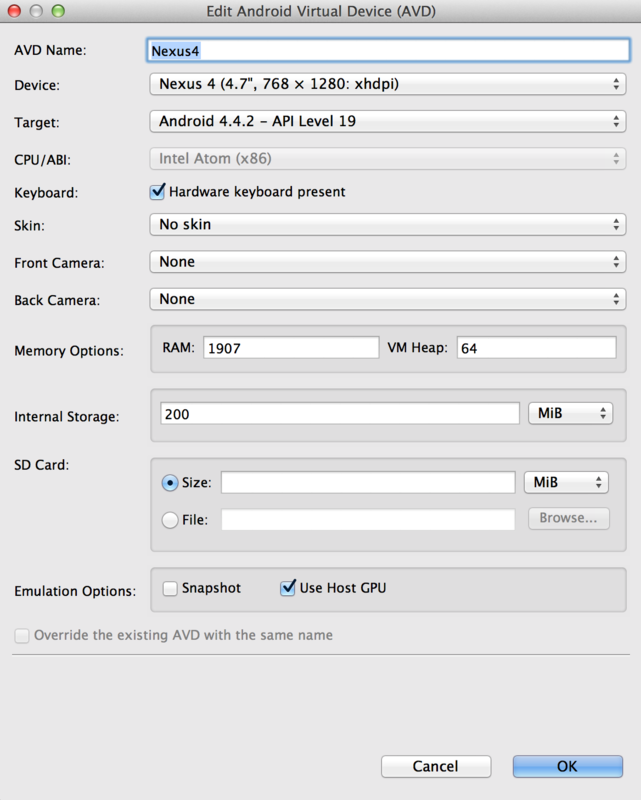The width and height of the screenshot is (641, 800).
Task: Select the SD Card Size radio button
Action: point(170,483)
